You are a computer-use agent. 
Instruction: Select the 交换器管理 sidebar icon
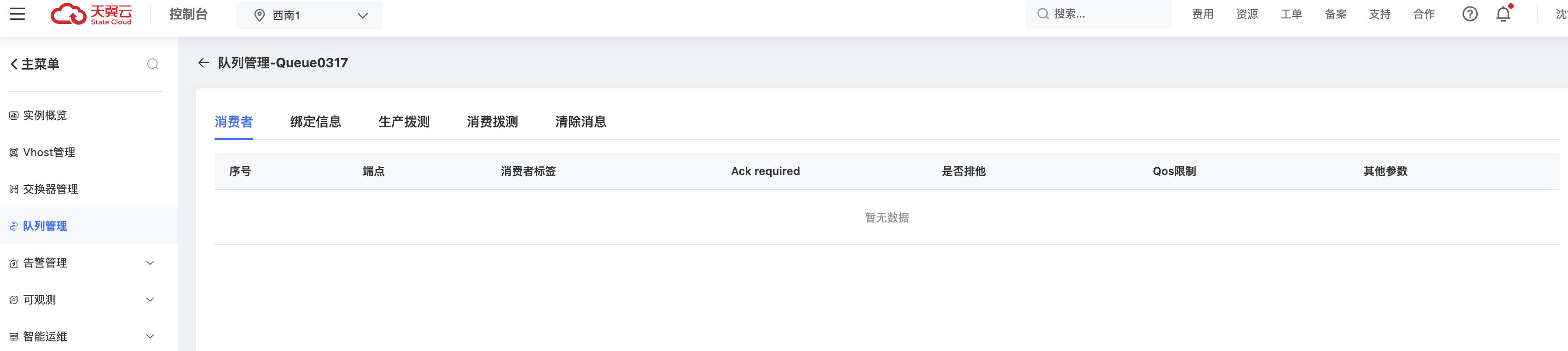(13, 189)
